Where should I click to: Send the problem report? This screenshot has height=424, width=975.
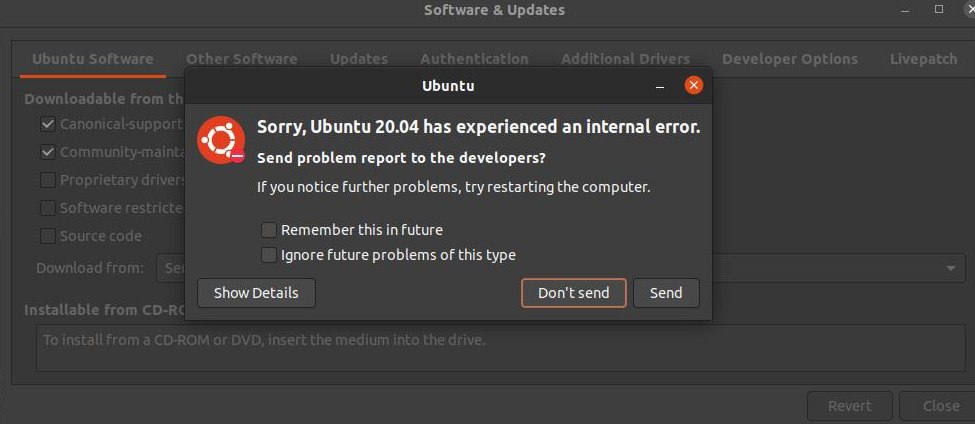[x=666, y=293]
